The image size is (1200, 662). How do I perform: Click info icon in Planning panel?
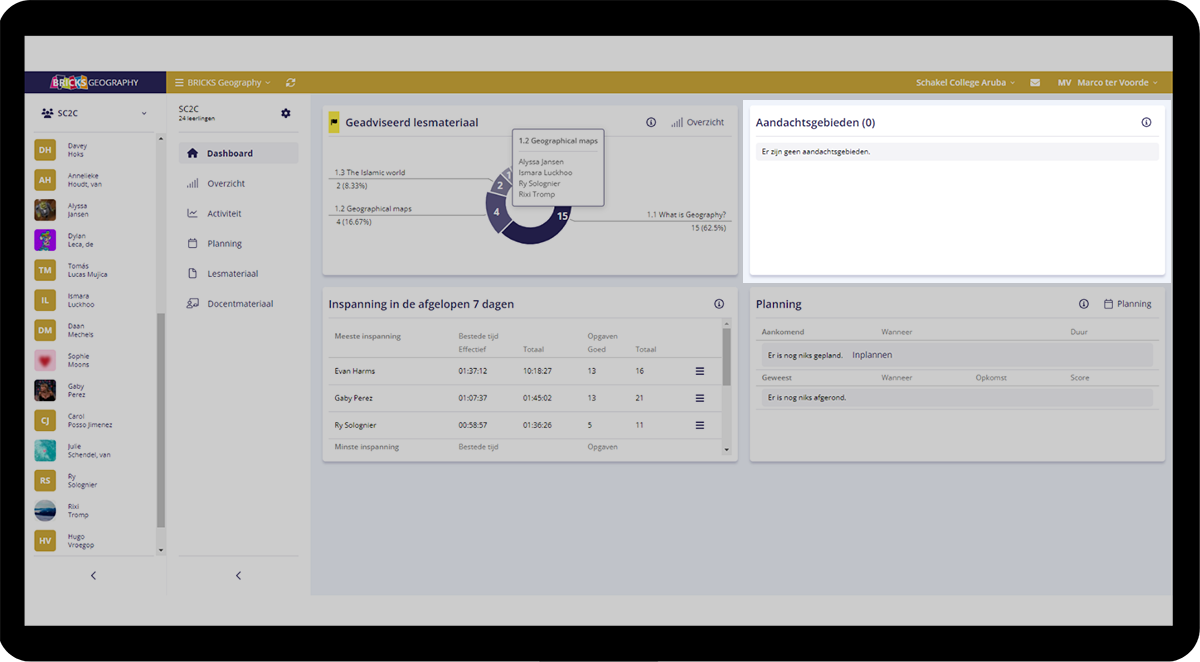1084,304
